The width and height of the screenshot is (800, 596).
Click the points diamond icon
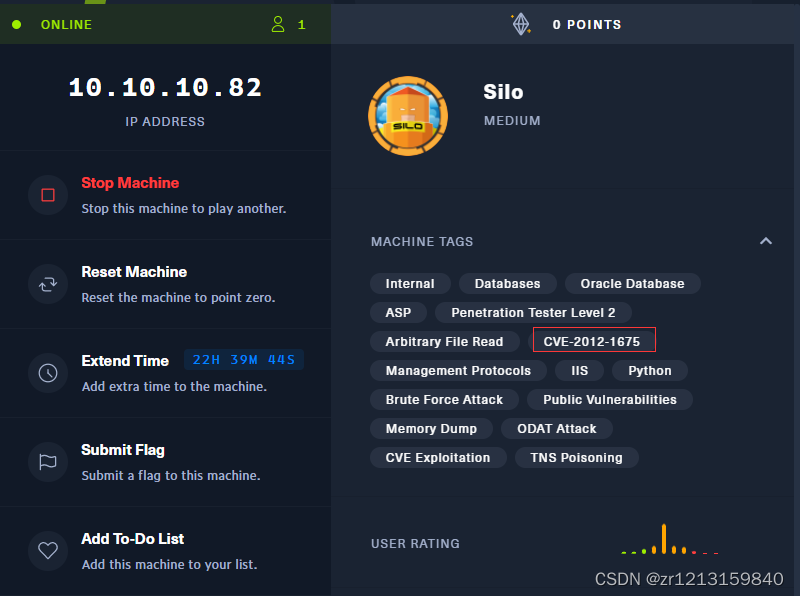point(521,24)
